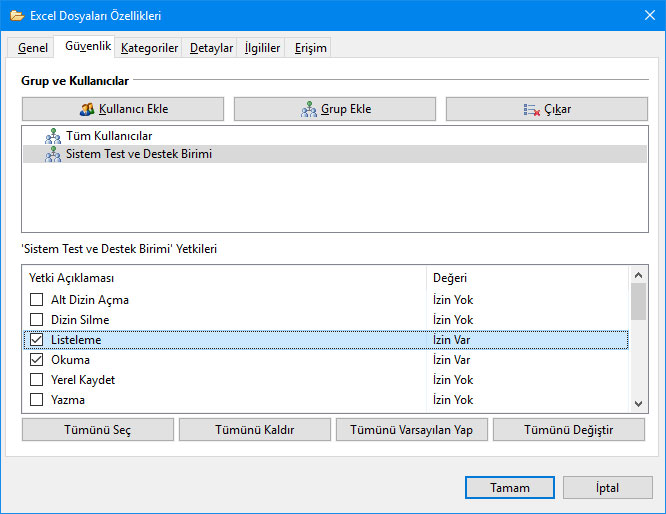Click the Sistem Test ve Destek Birimi icon
The width and height of the screenshot is (666, 514).
(53, 155)
